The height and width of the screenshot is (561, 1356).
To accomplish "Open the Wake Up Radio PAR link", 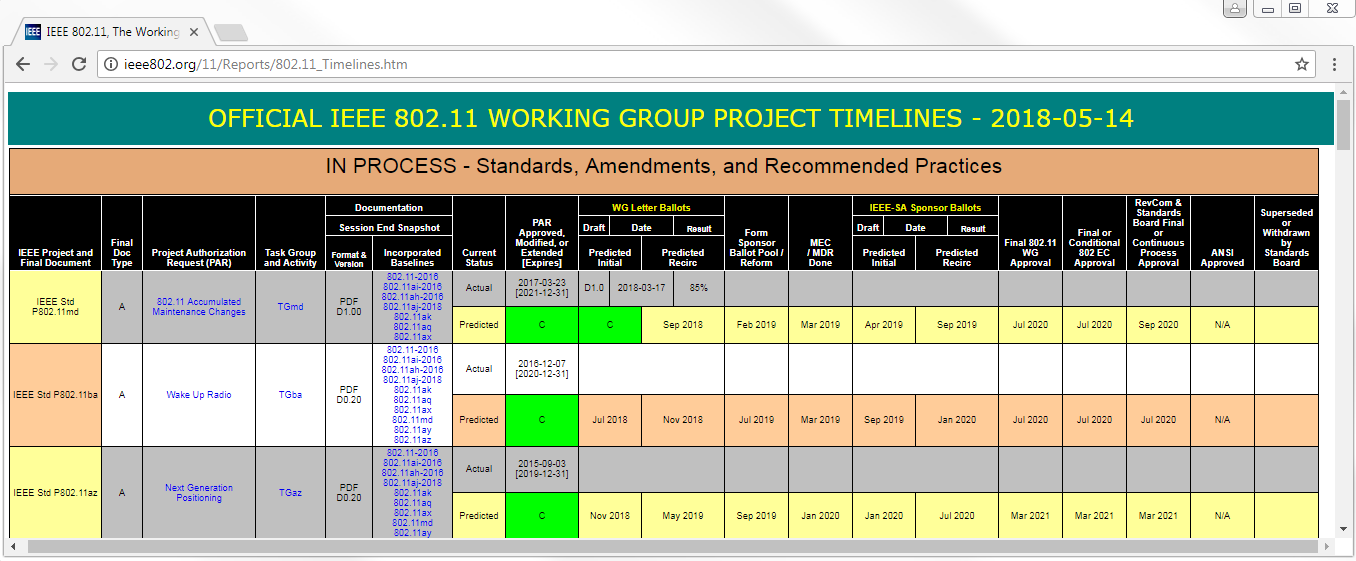I will [199, 395].
